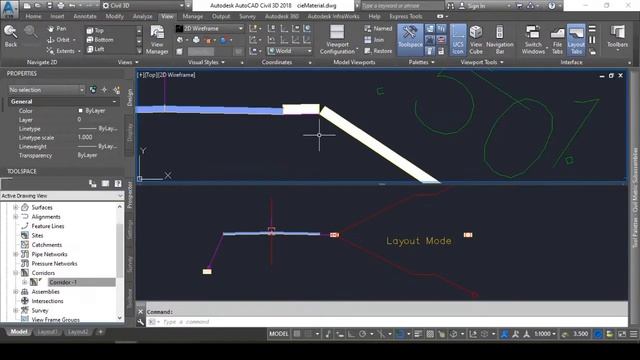
Task: Click Named viewports
Action: click(x=378, y=29)
